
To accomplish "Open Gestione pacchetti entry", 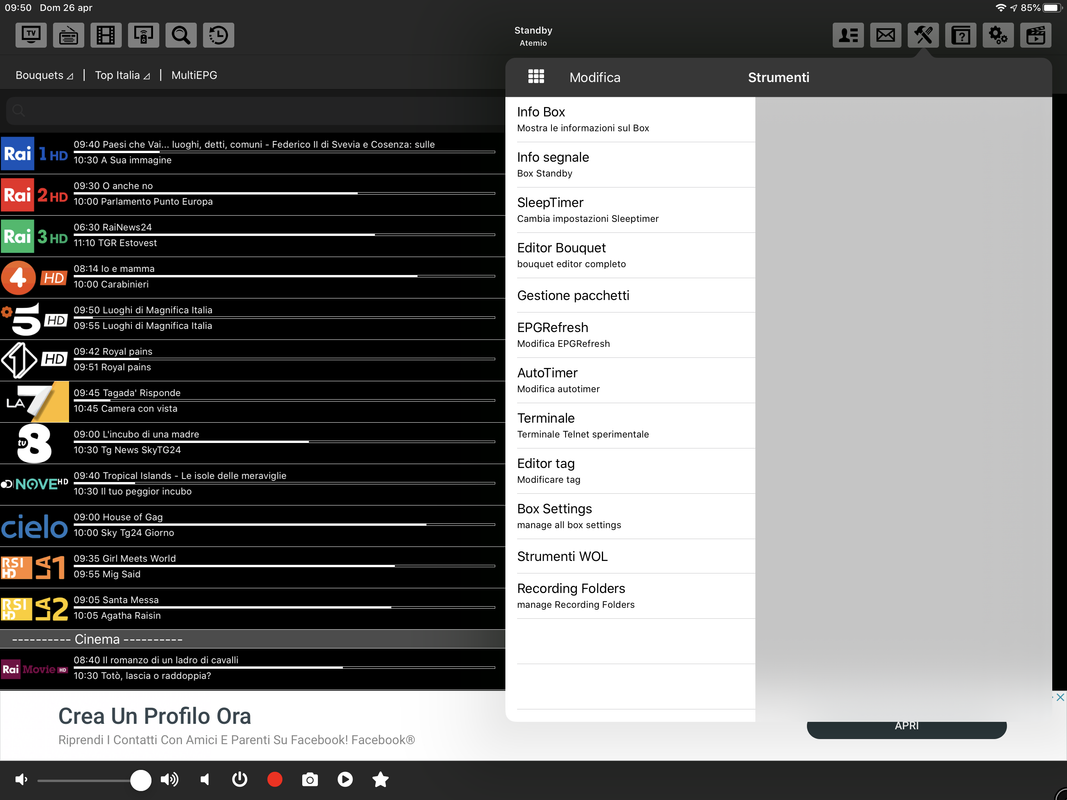I will [630, 295].
